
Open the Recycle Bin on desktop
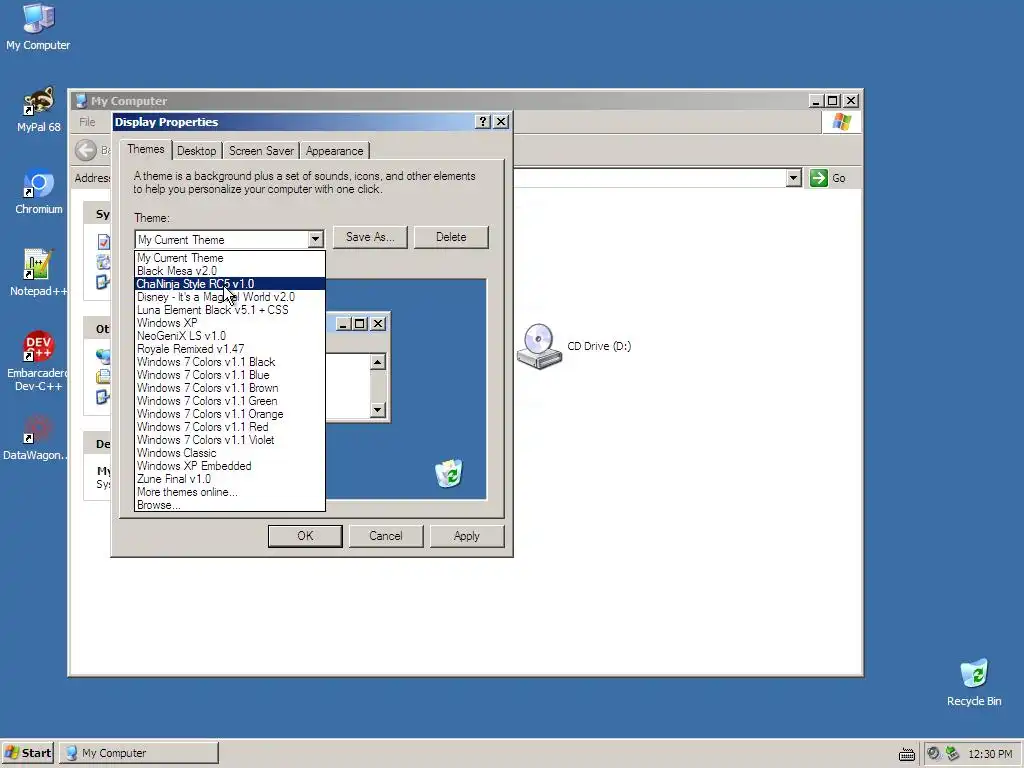974,683
